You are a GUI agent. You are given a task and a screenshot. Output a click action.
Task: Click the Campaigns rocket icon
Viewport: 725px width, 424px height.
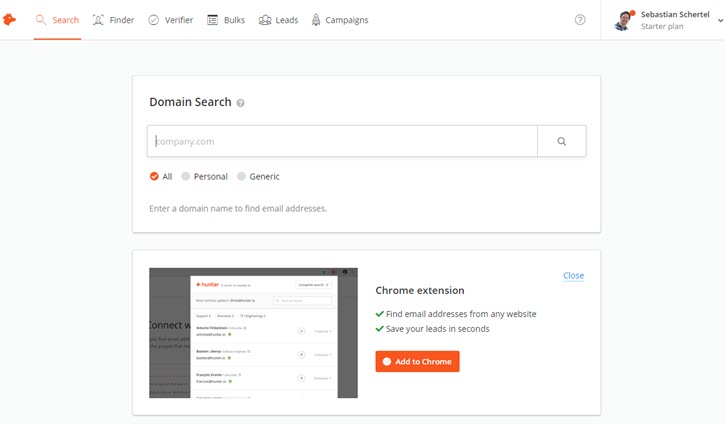[316, 20]
